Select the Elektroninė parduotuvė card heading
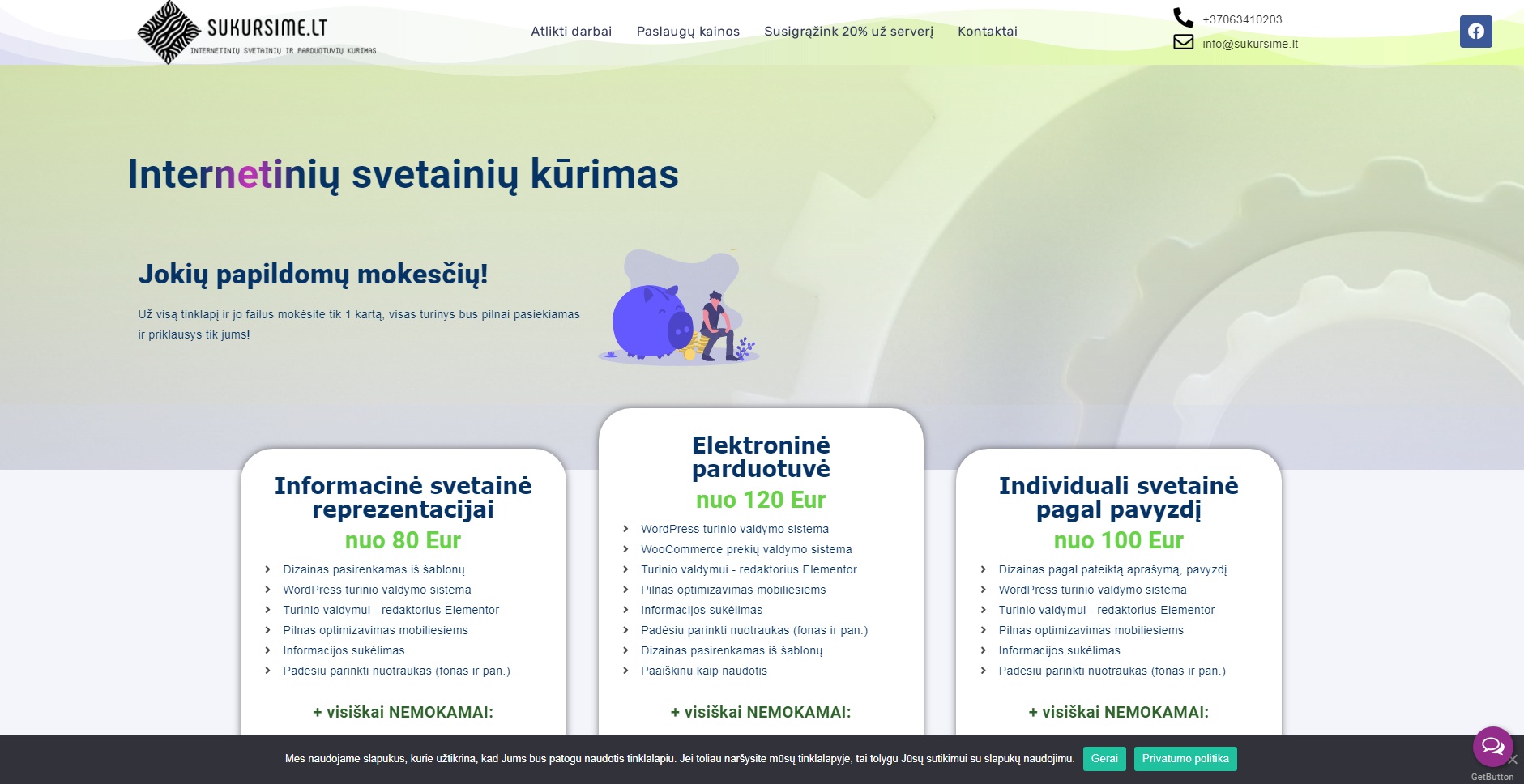The height and width of the screenshot is (784, 1524). click(x=761, y=457)
